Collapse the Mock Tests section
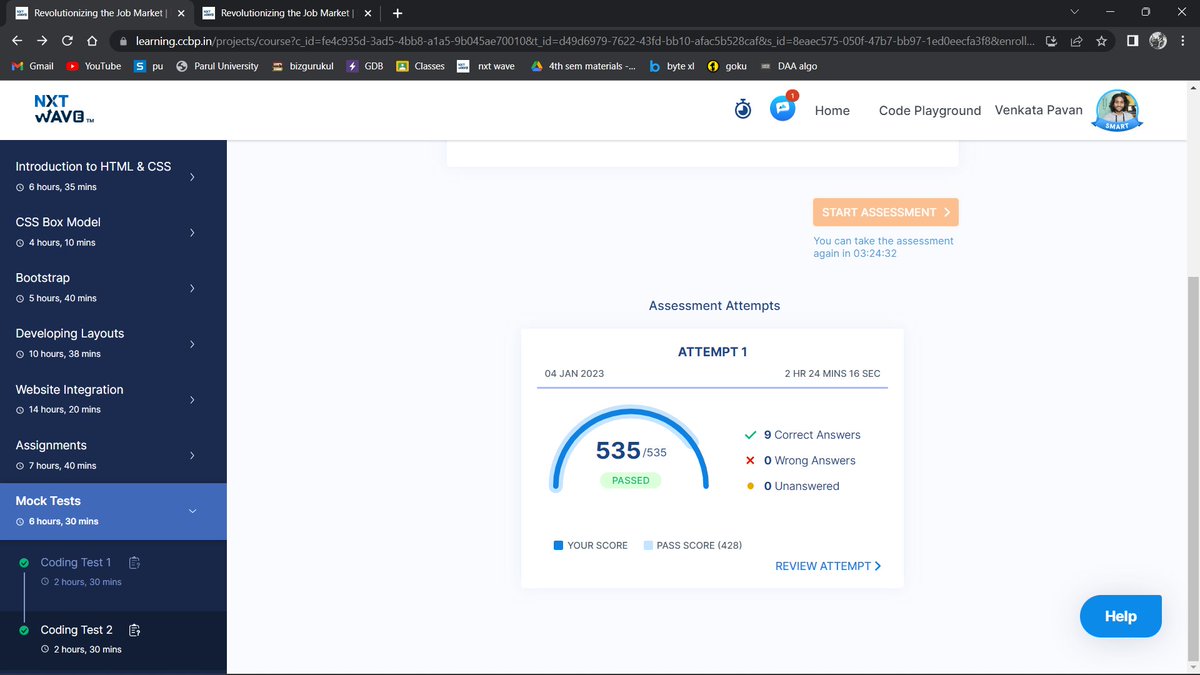Screen dimensions: 1200x675 coord(113,511)
